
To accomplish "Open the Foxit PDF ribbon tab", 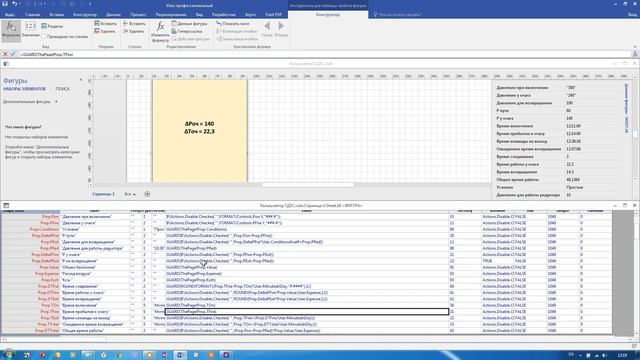I will pos(273,14).
